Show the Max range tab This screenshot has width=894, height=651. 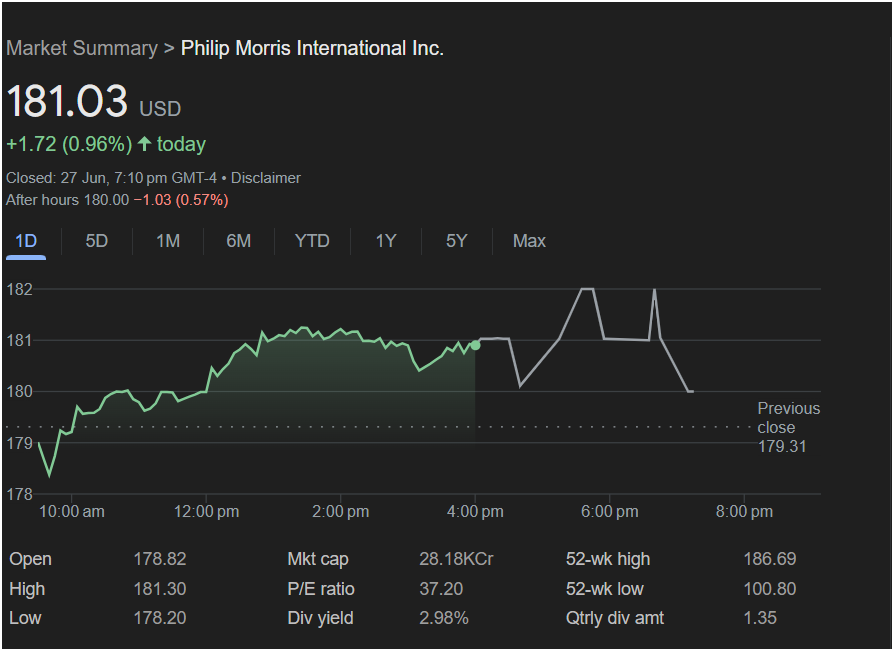(529, 241)
